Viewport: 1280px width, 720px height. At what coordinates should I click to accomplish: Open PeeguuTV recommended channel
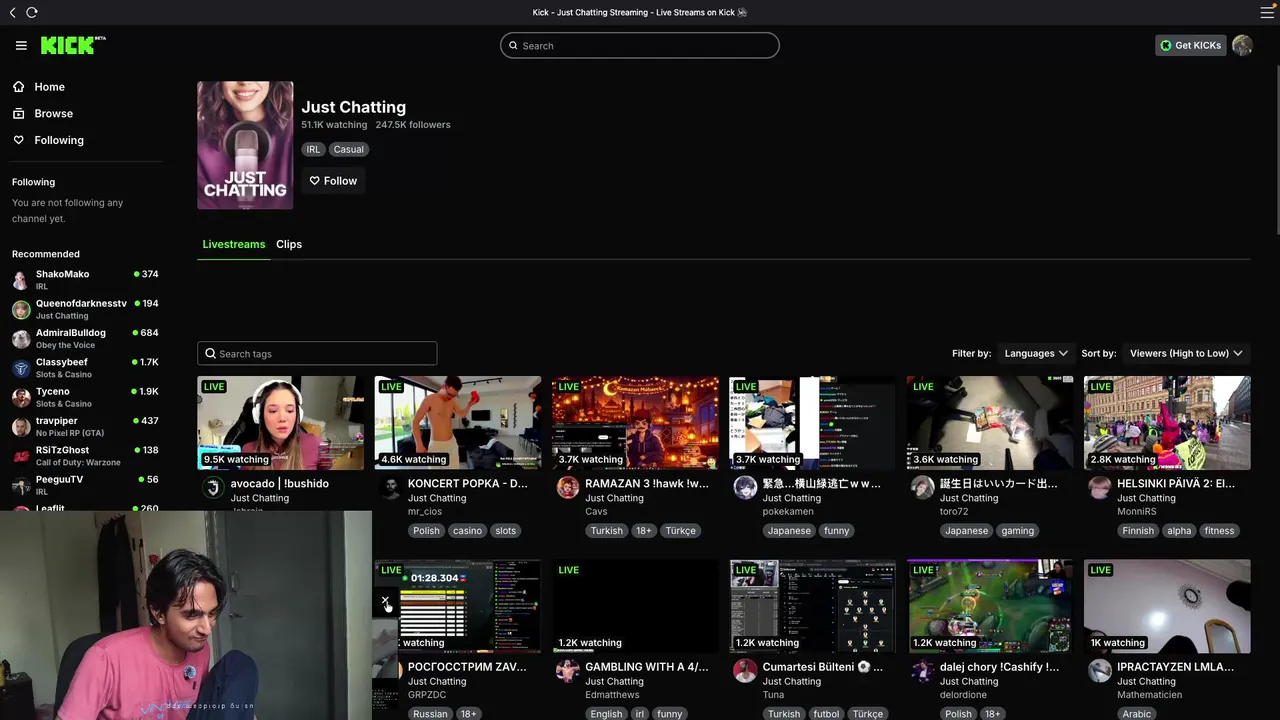pos(85,485)
